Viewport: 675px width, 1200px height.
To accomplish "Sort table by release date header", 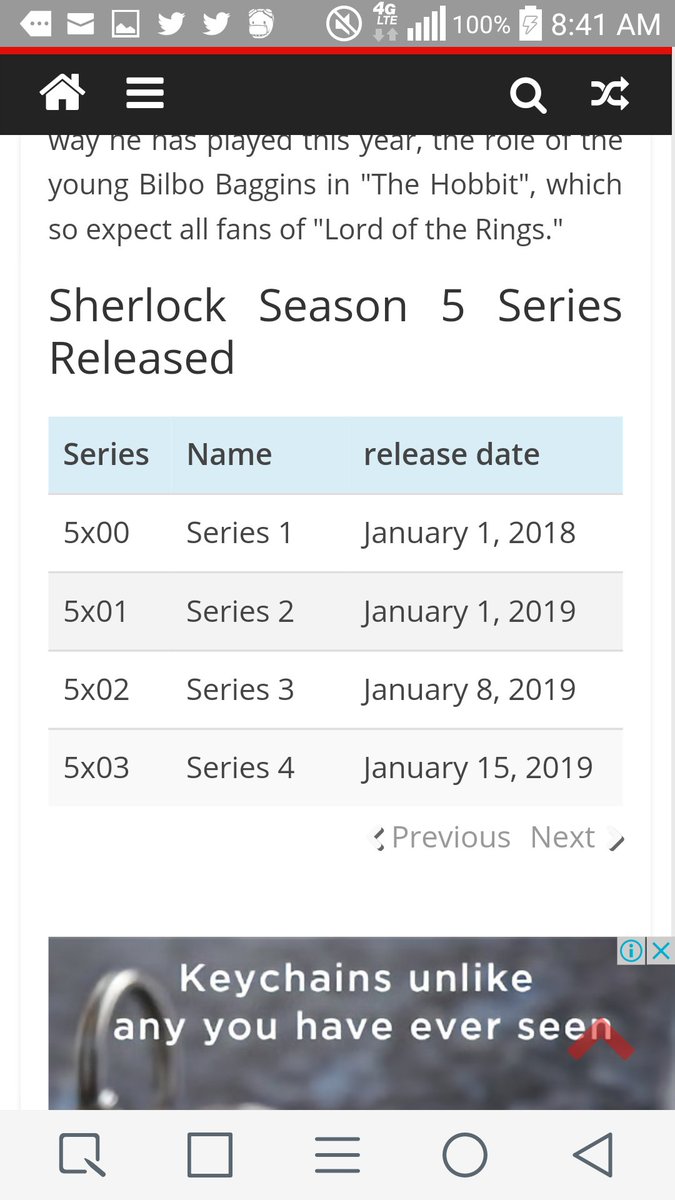I will pyautogui.click(x=451, y=455).
